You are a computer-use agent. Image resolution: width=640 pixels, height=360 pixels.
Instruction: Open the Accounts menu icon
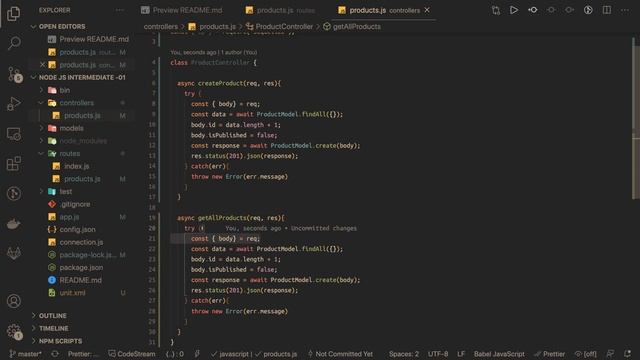coord(14,301)
